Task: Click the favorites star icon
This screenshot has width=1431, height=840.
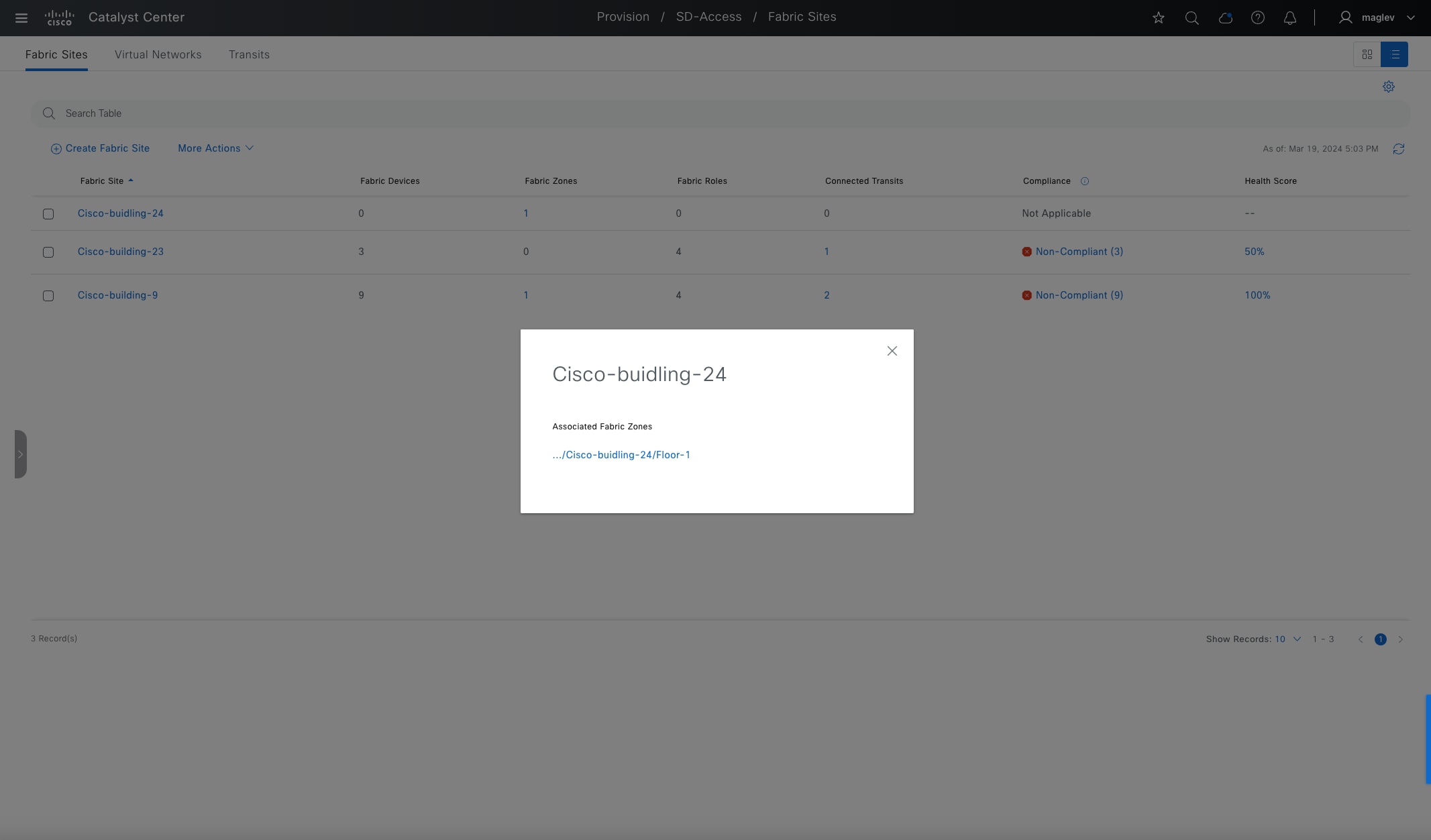Action: click(1159, 18)
